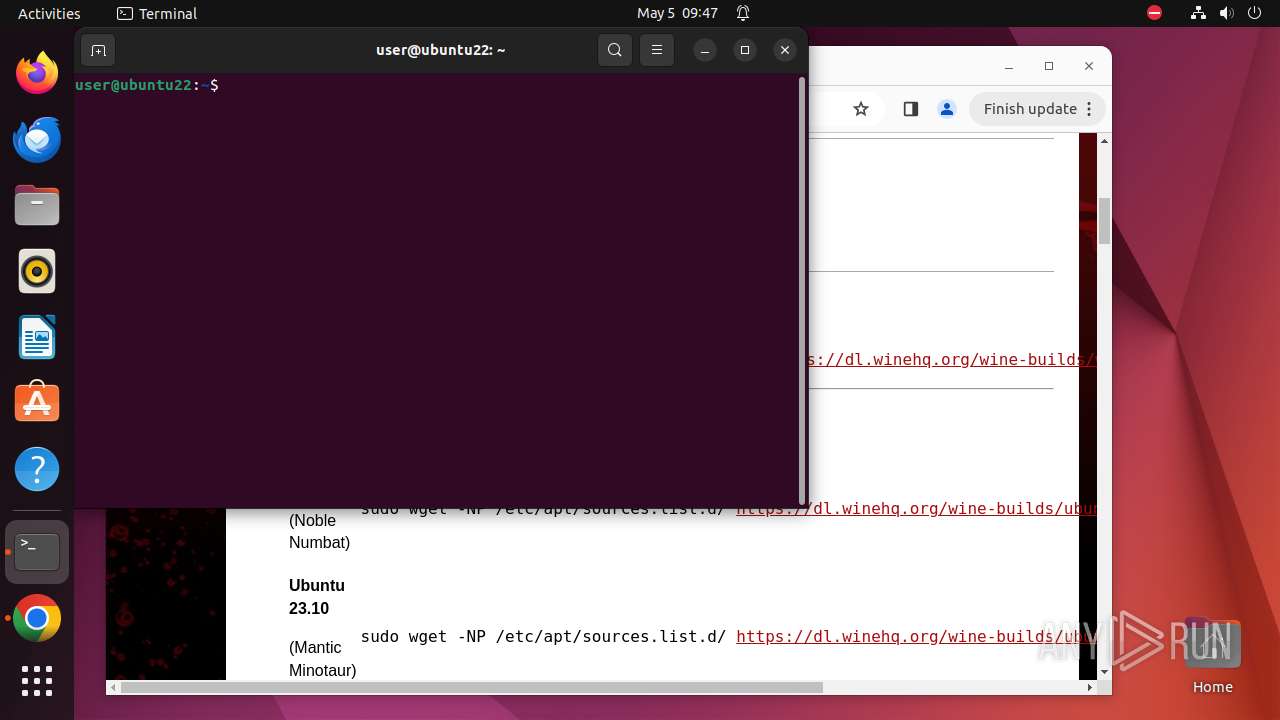Click the scroll-right arrow at Chrome's bottom
1280x720 pixels.
1090,687
